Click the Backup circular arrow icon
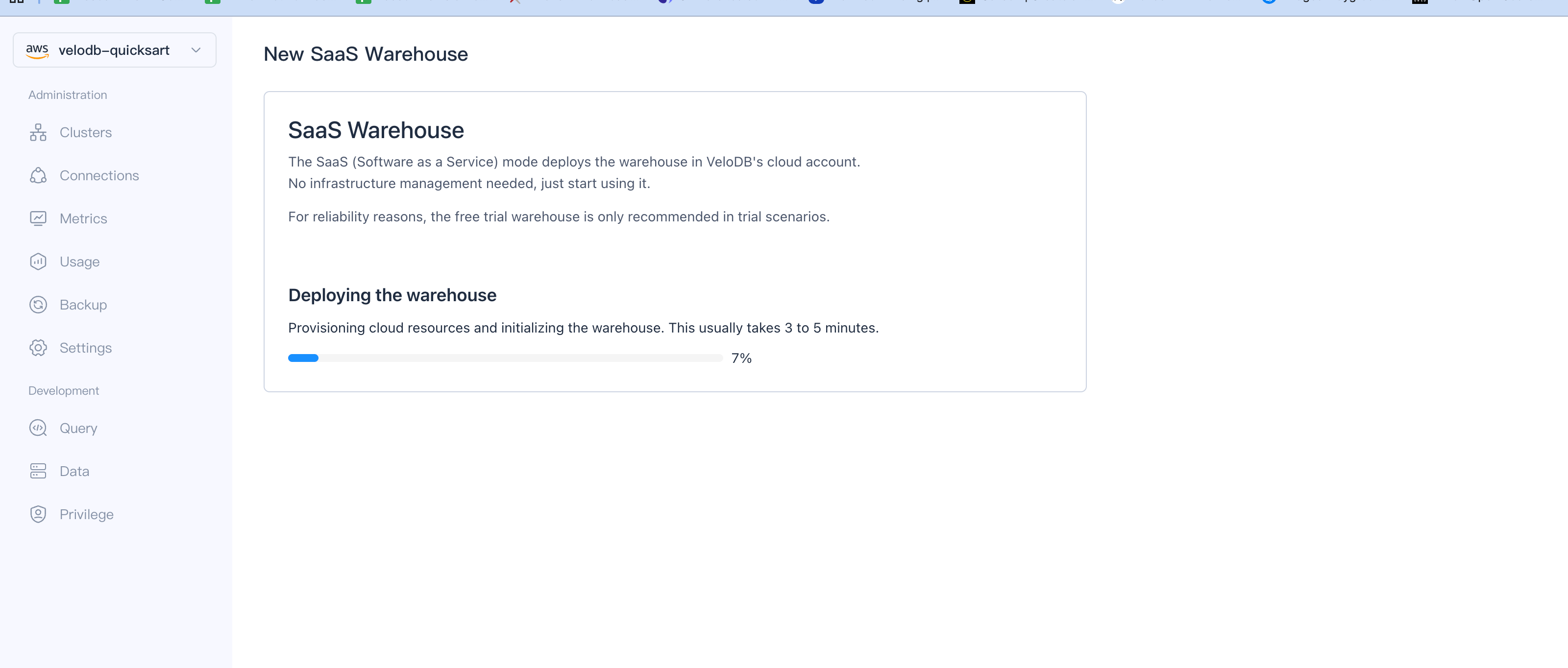Image resolution: width=1568 pixels, height=668 pixels. pyautogui.click(x=38, y=305)
